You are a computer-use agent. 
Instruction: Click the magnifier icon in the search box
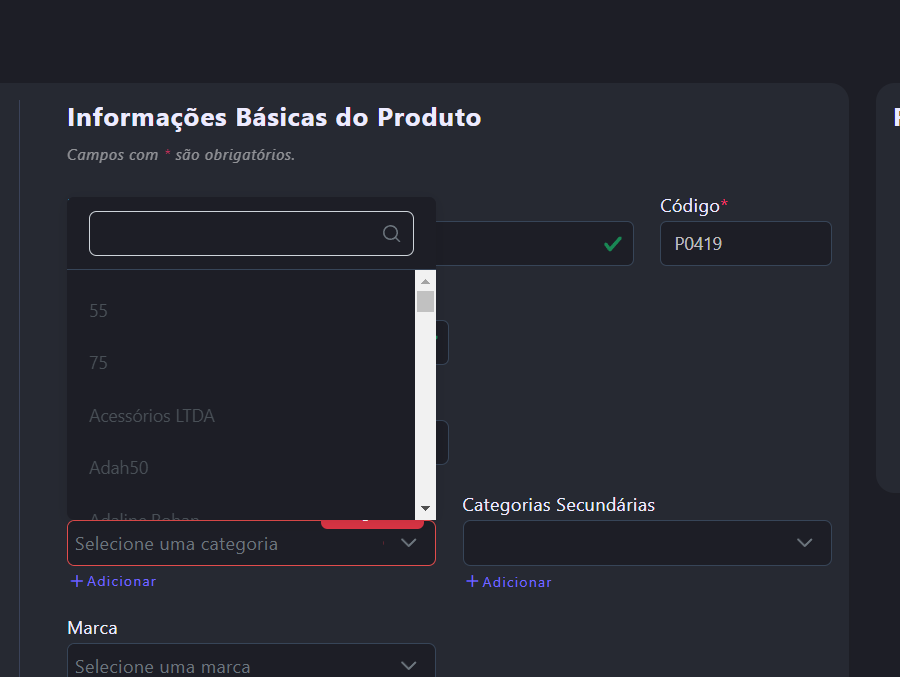[391, 234]
